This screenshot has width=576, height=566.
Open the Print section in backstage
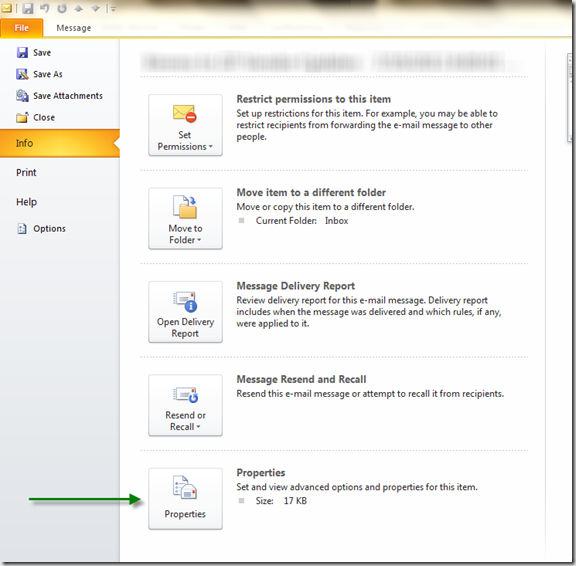click(26, 173)
